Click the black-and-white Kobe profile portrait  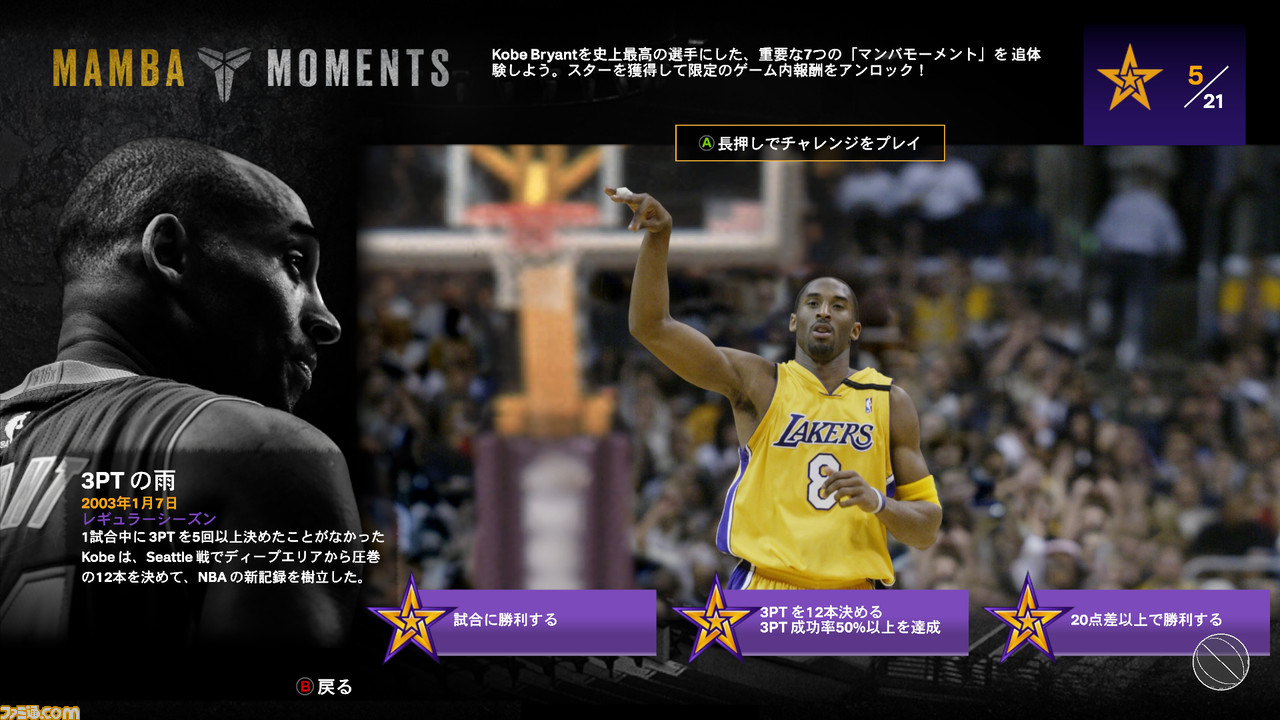[x=180, y=390]
